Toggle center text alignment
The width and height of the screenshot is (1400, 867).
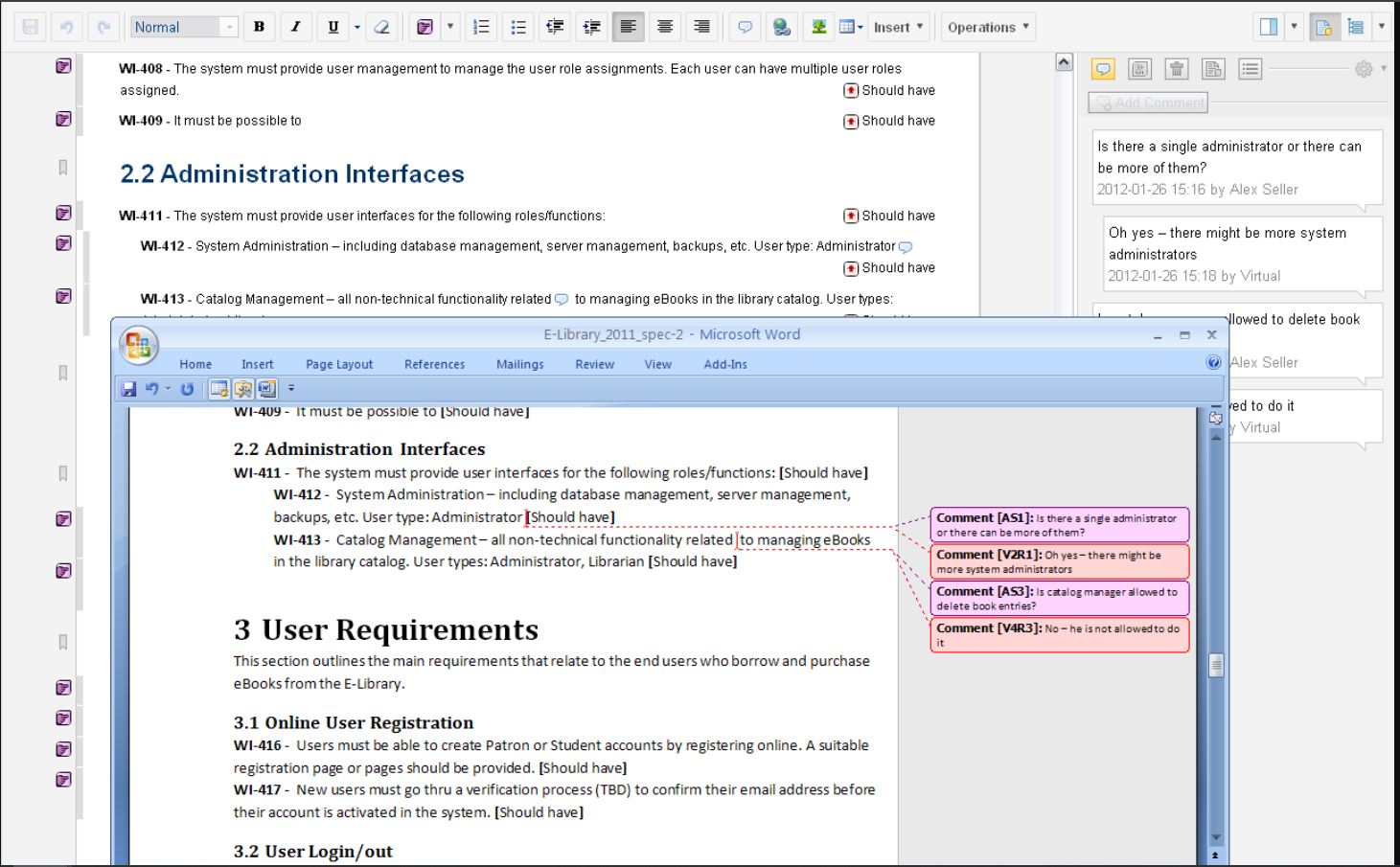[x=664, y=27]
